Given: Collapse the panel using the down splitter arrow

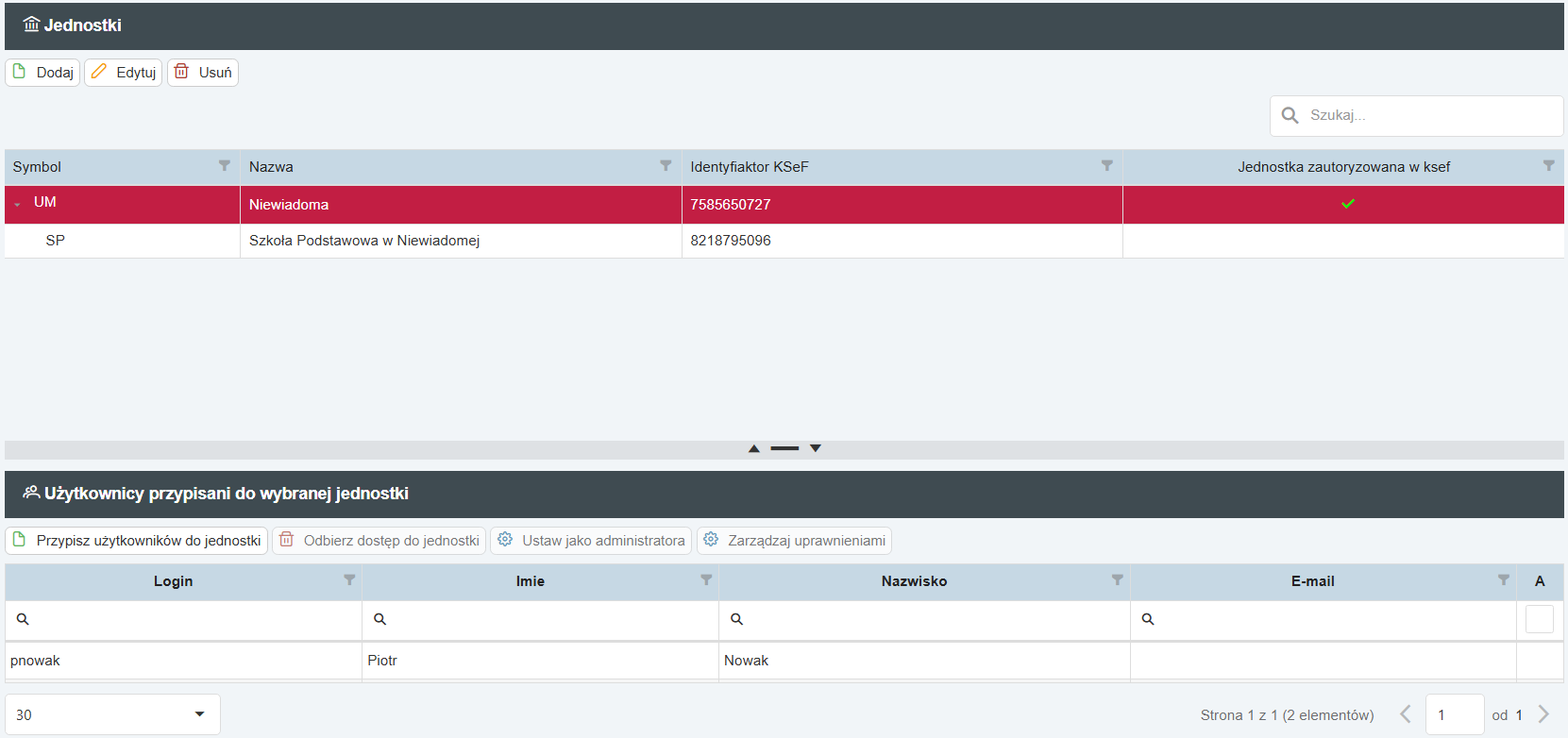Looking at the screenshot, I should coord(816,448).
